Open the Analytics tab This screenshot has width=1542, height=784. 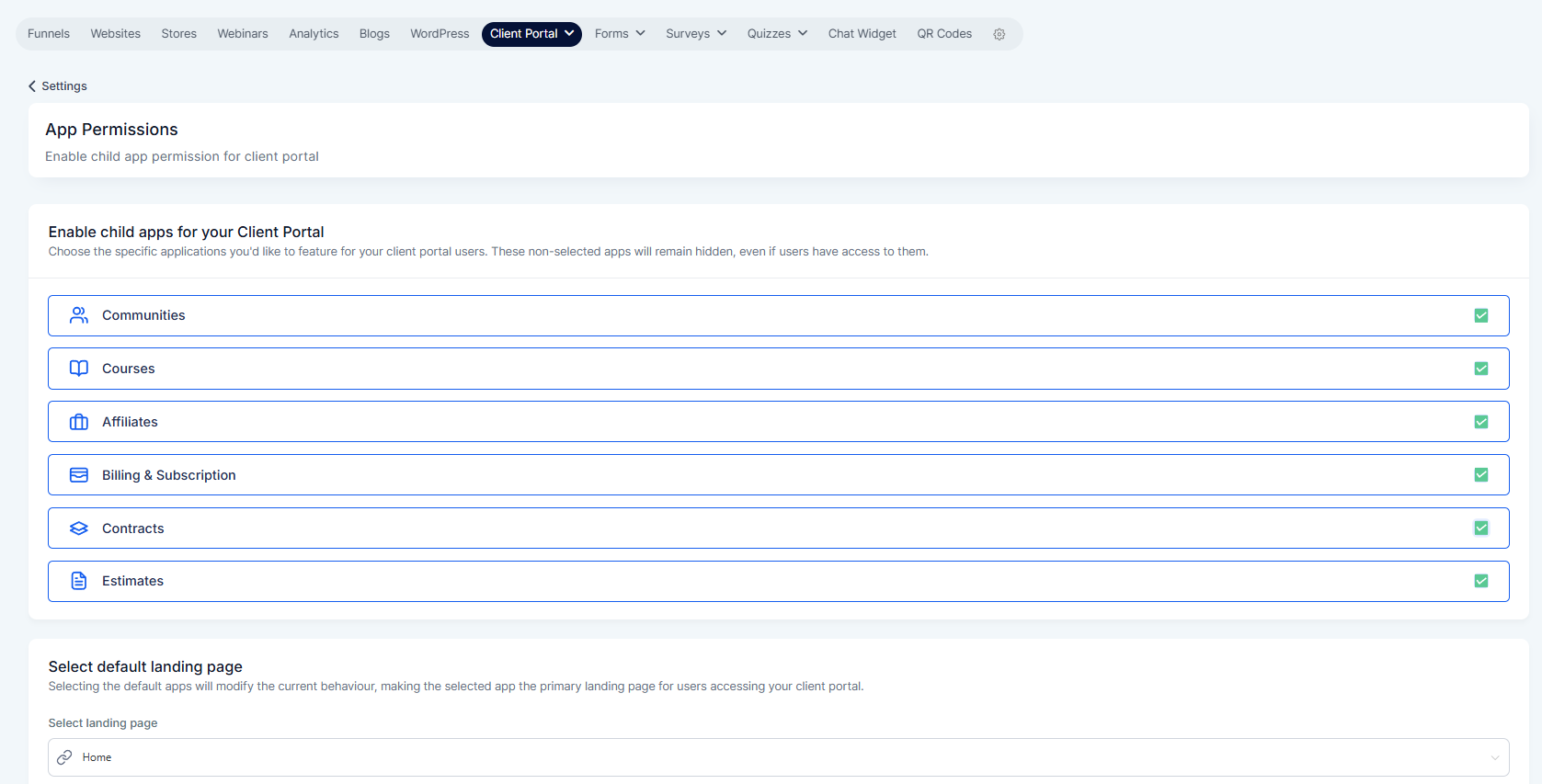click(x=314, y=34)
